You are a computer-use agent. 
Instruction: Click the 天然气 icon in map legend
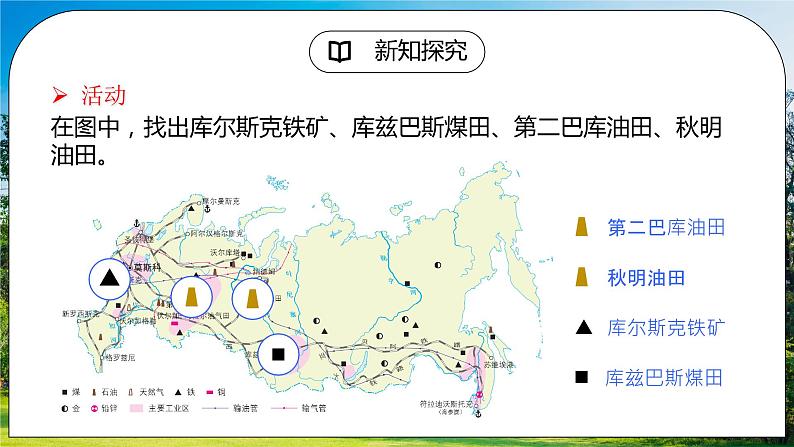131,392
